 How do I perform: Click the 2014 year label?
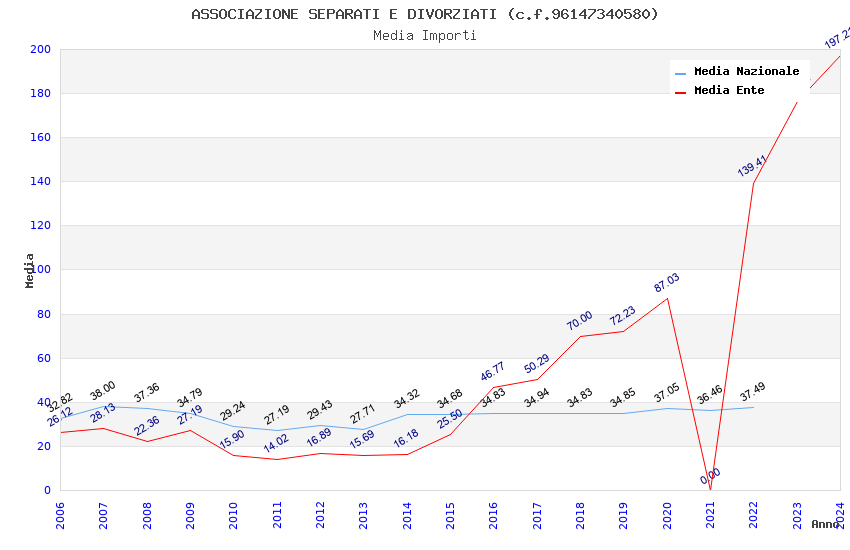point(407,515)
